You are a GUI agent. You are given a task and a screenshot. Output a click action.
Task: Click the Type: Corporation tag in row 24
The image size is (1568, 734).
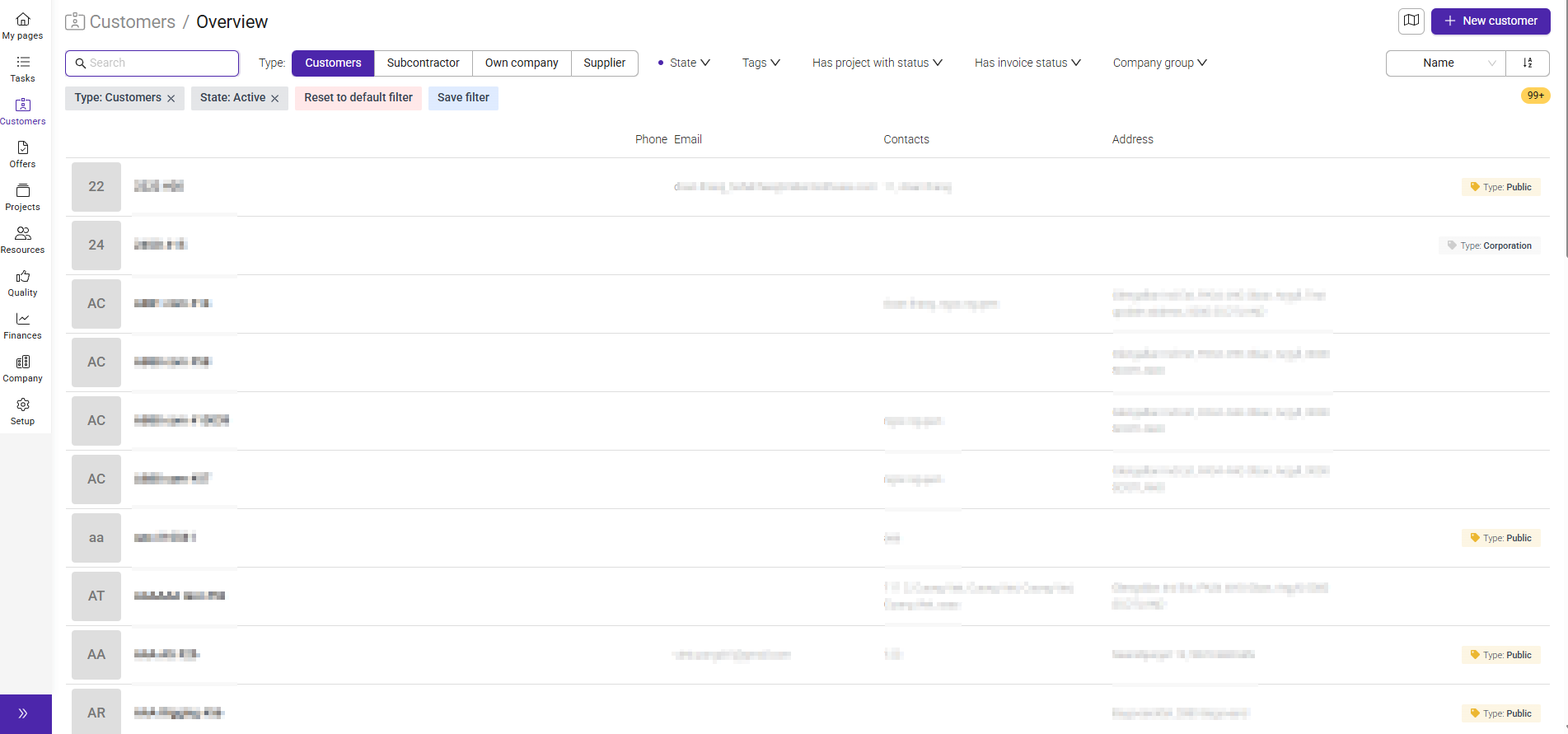(1490, 245)
